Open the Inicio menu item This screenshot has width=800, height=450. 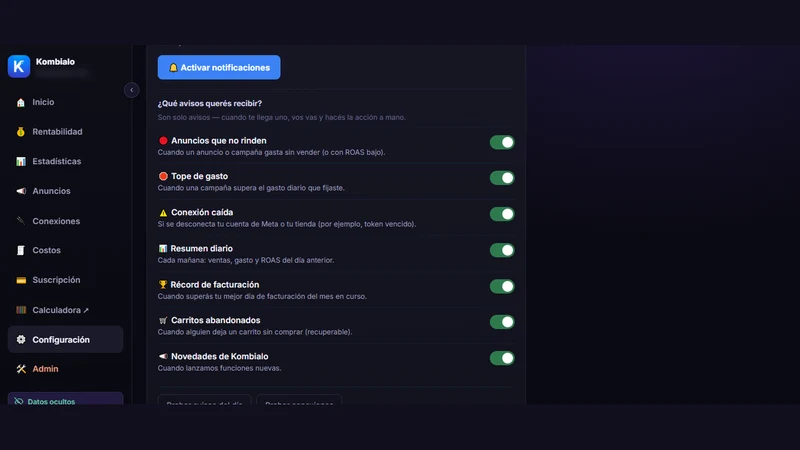[65, 102]
